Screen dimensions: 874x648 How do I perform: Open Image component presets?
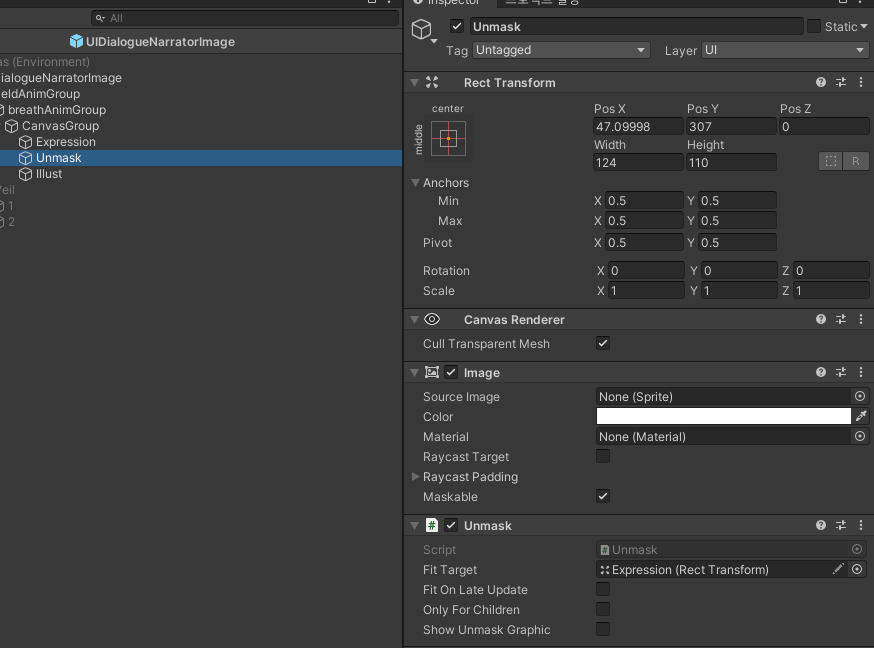point(841,372)
